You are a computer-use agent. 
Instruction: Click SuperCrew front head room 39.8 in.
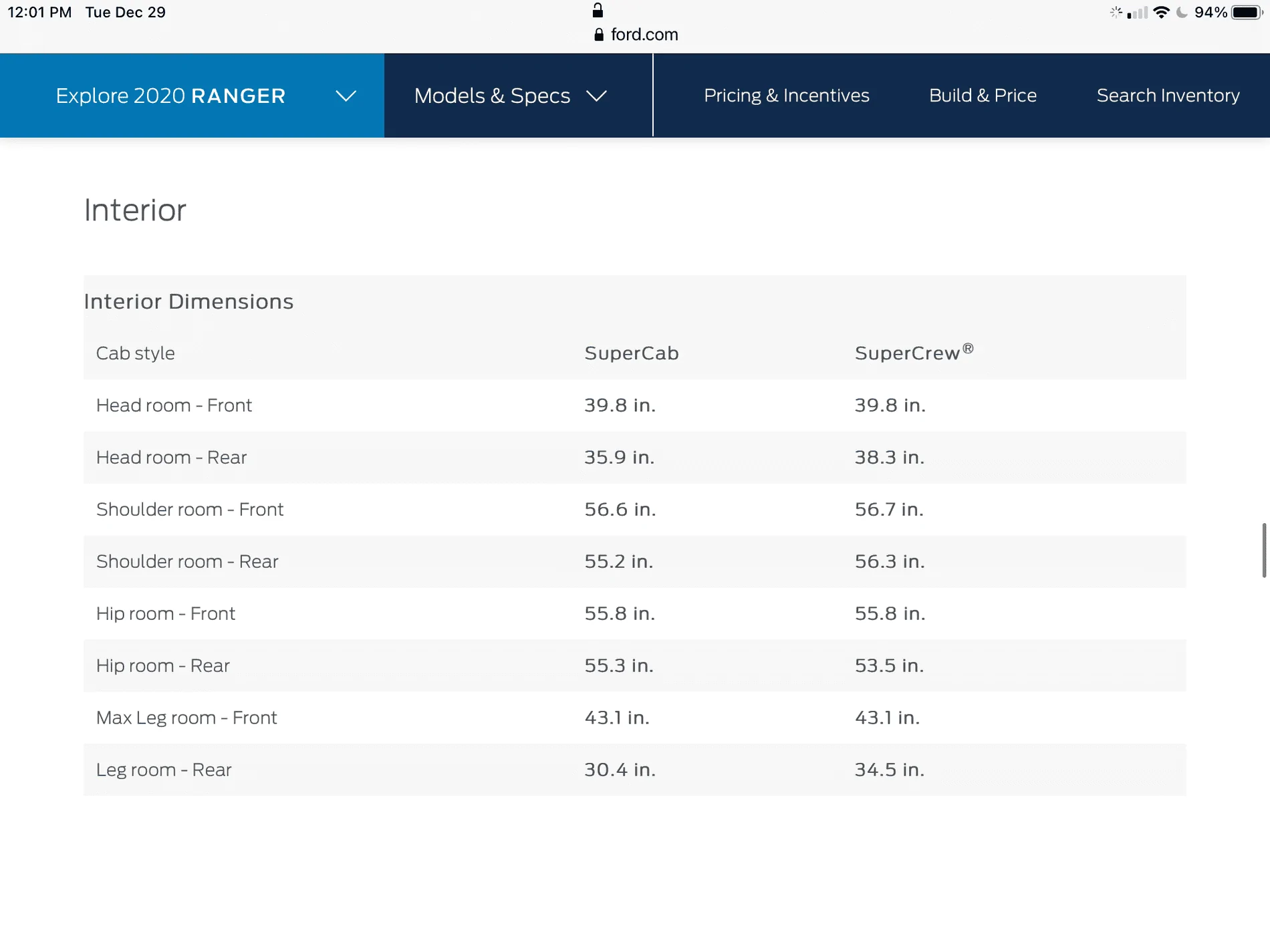point(890,405)
